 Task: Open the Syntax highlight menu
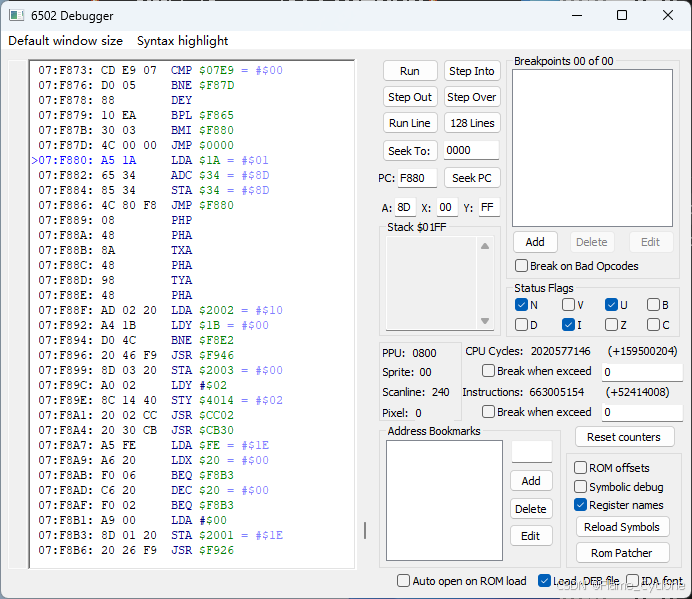(182, 41)
